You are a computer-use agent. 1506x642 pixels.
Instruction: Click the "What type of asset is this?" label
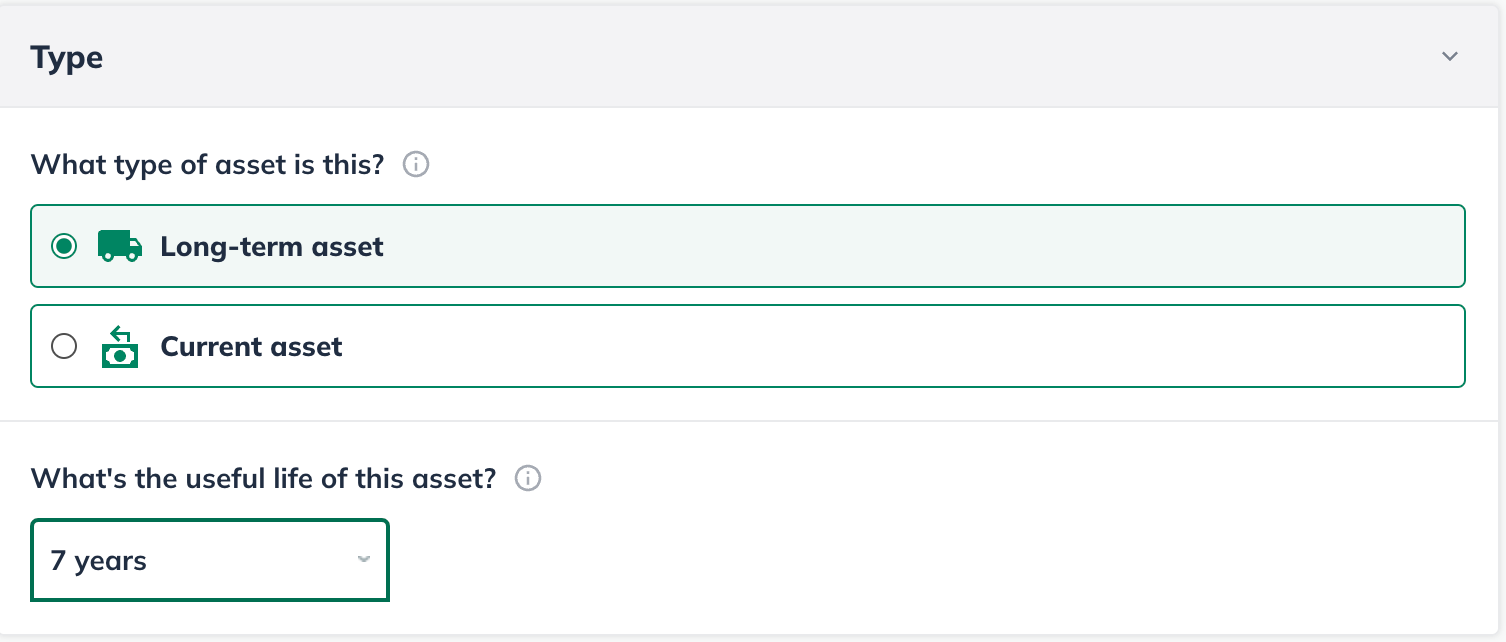(208, 164)
